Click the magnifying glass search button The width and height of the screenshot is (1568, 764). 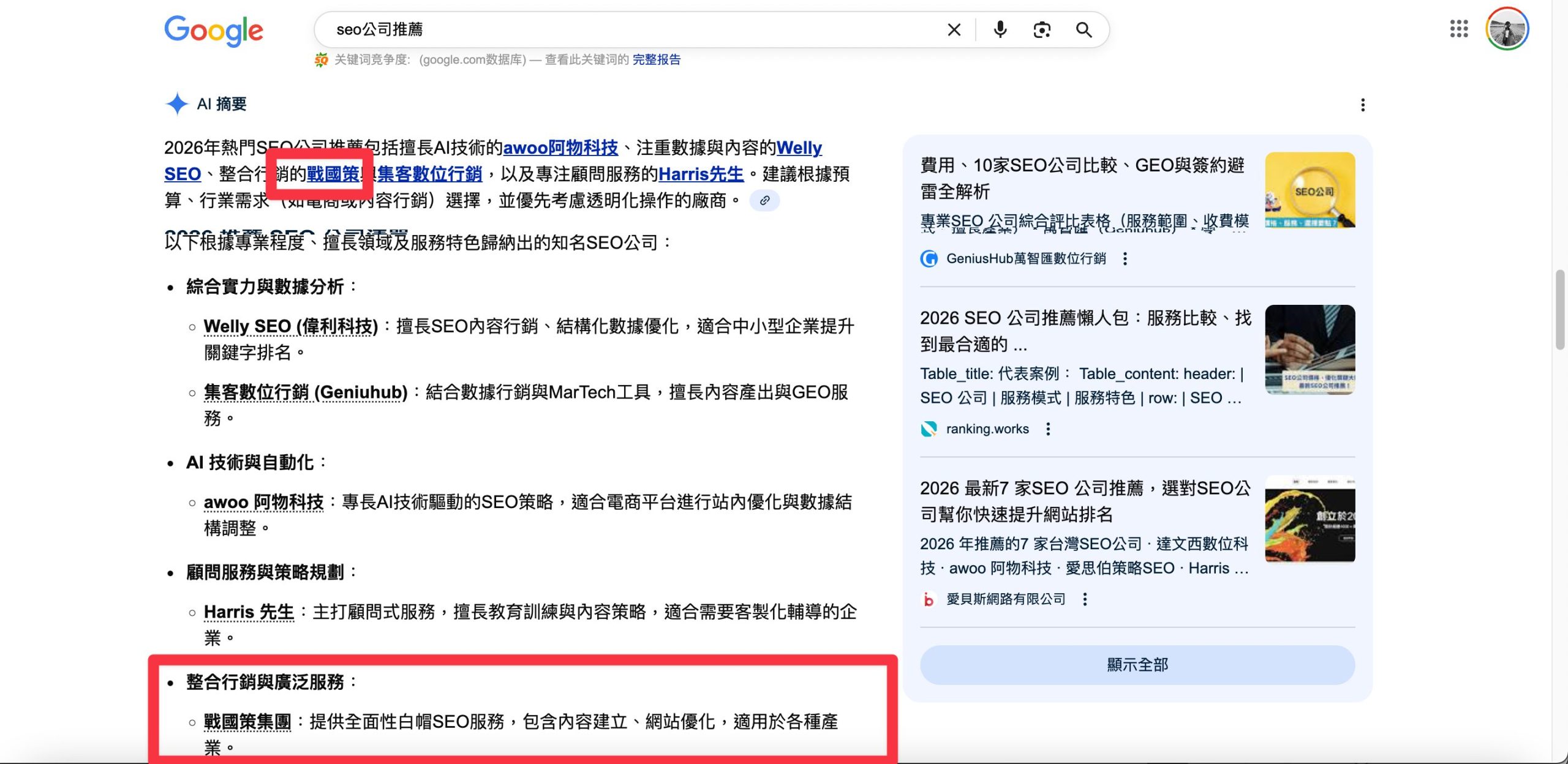(1084, 29)
